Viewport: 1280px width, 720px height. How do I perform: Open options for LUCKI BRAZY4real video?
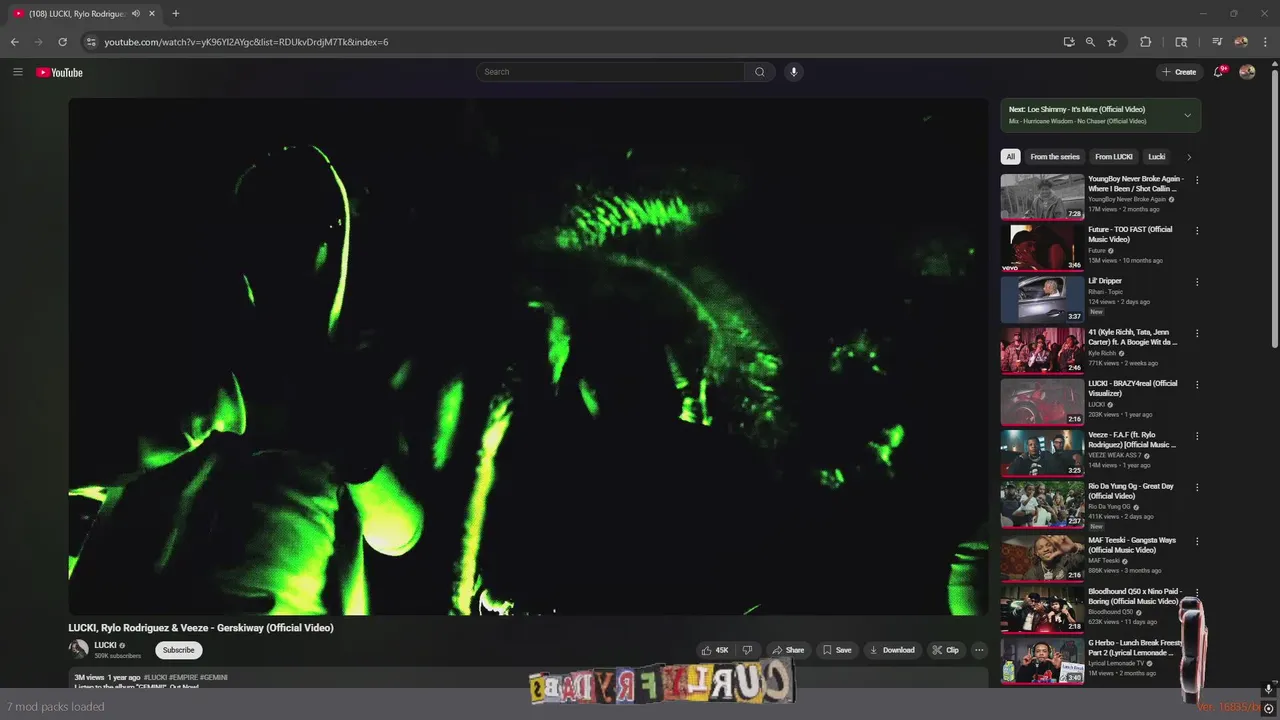1197,385
